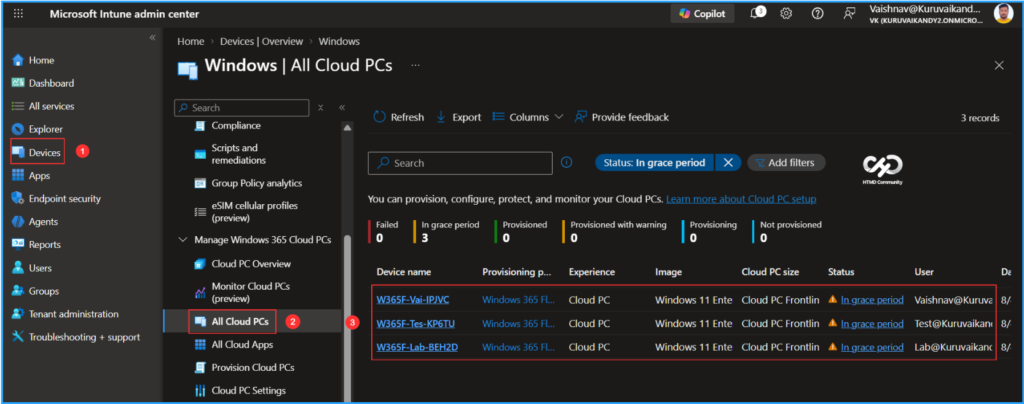
Task: Open device W365F-Vai-IPJVC
Action: pos(413,300)
